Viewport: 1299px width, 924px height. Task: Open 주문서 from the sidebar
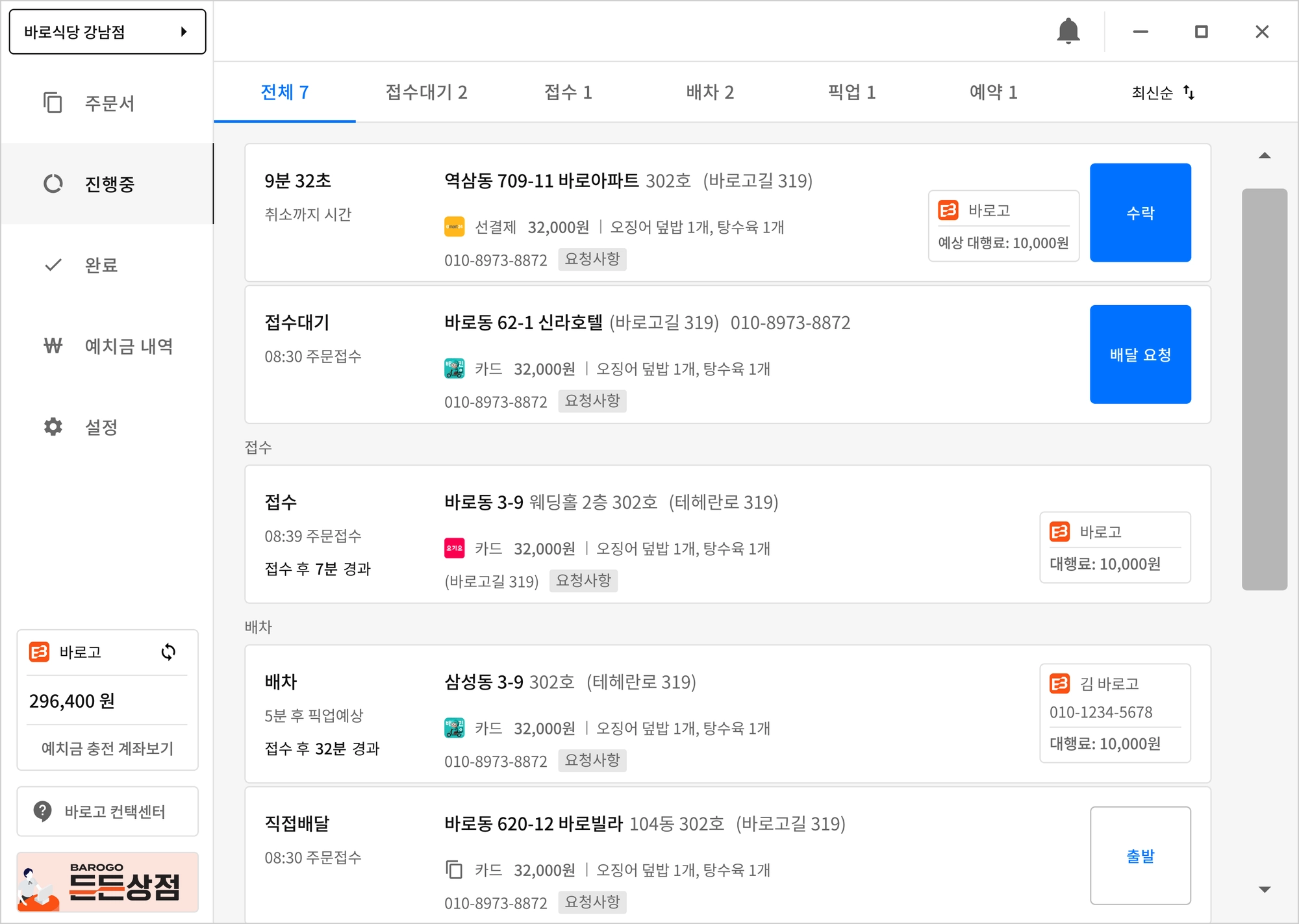(x=108, y=103)
